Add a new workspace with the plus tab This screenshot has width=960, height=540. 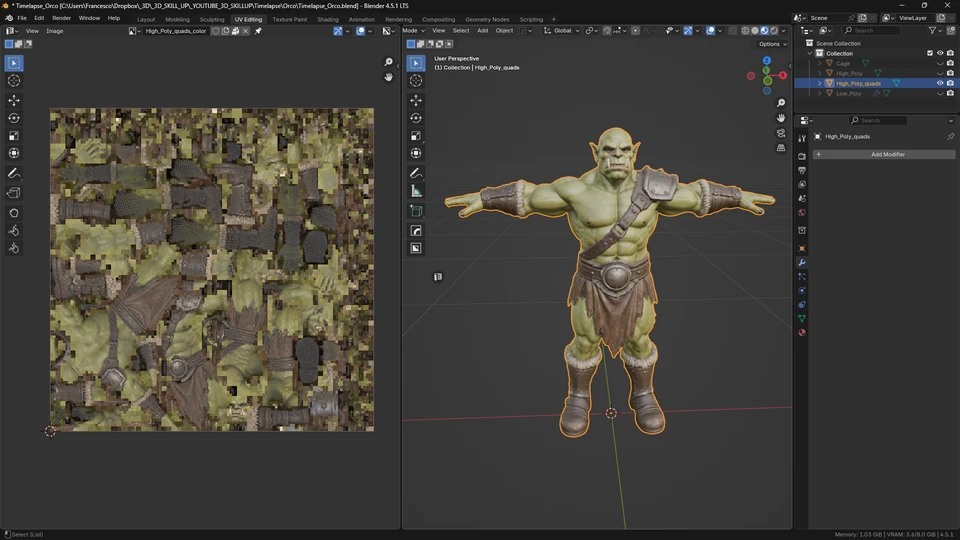point(553,19)
